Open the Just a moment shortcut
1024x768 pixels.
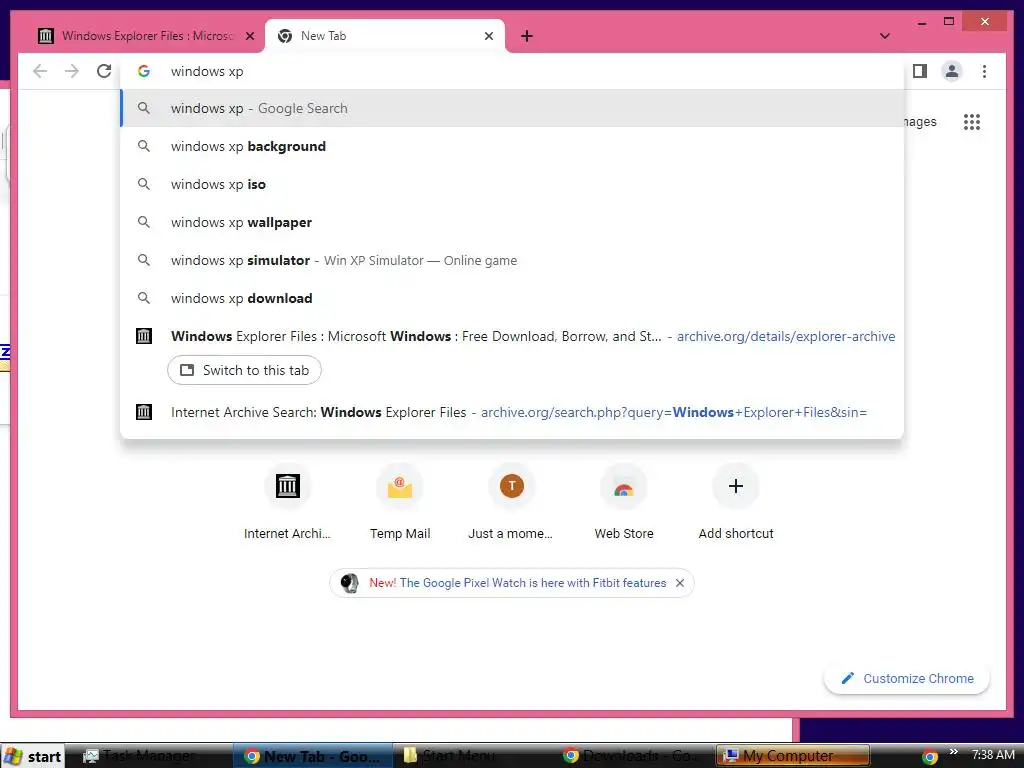tap(511, 502)
